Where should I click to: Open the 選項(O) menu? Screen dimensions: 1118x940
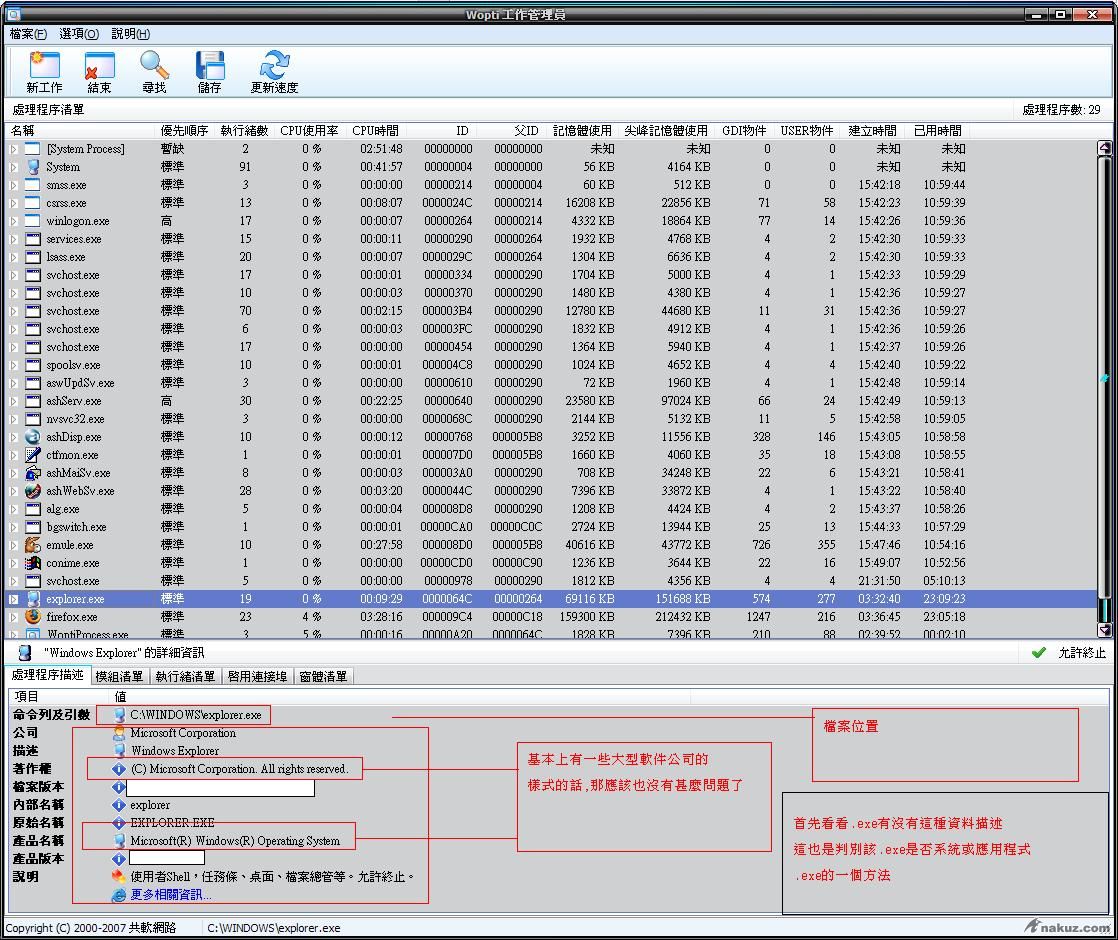pos(79,34)
